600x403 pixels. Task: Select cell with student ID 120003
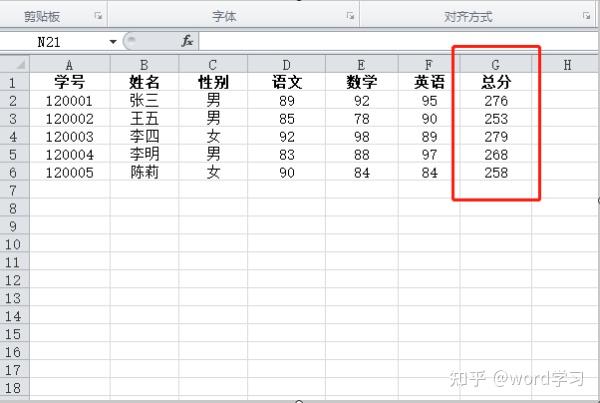point(70,136)
